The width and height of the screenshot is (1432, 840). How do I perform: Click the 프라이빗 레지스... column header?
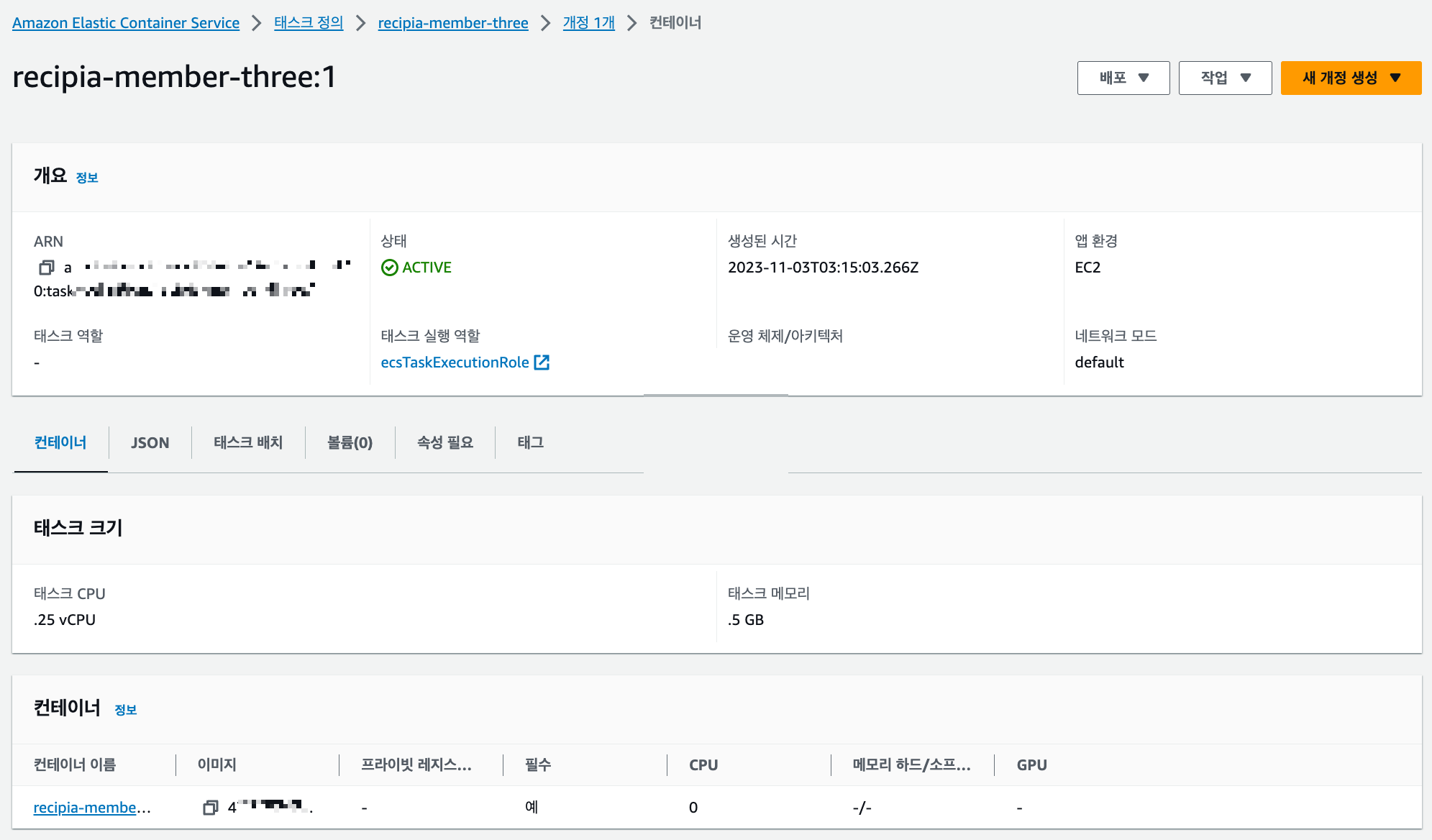[416, 765]
